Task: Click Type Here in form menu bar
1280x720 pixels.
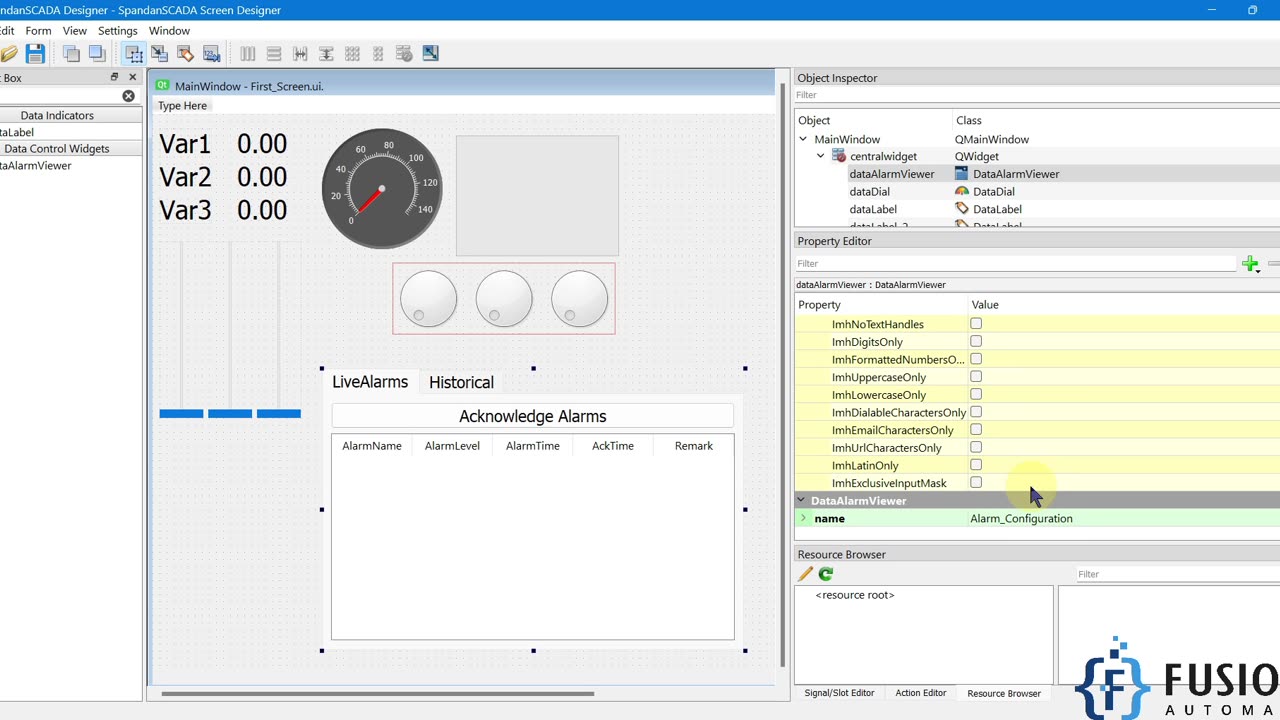Action: point(183,105)
